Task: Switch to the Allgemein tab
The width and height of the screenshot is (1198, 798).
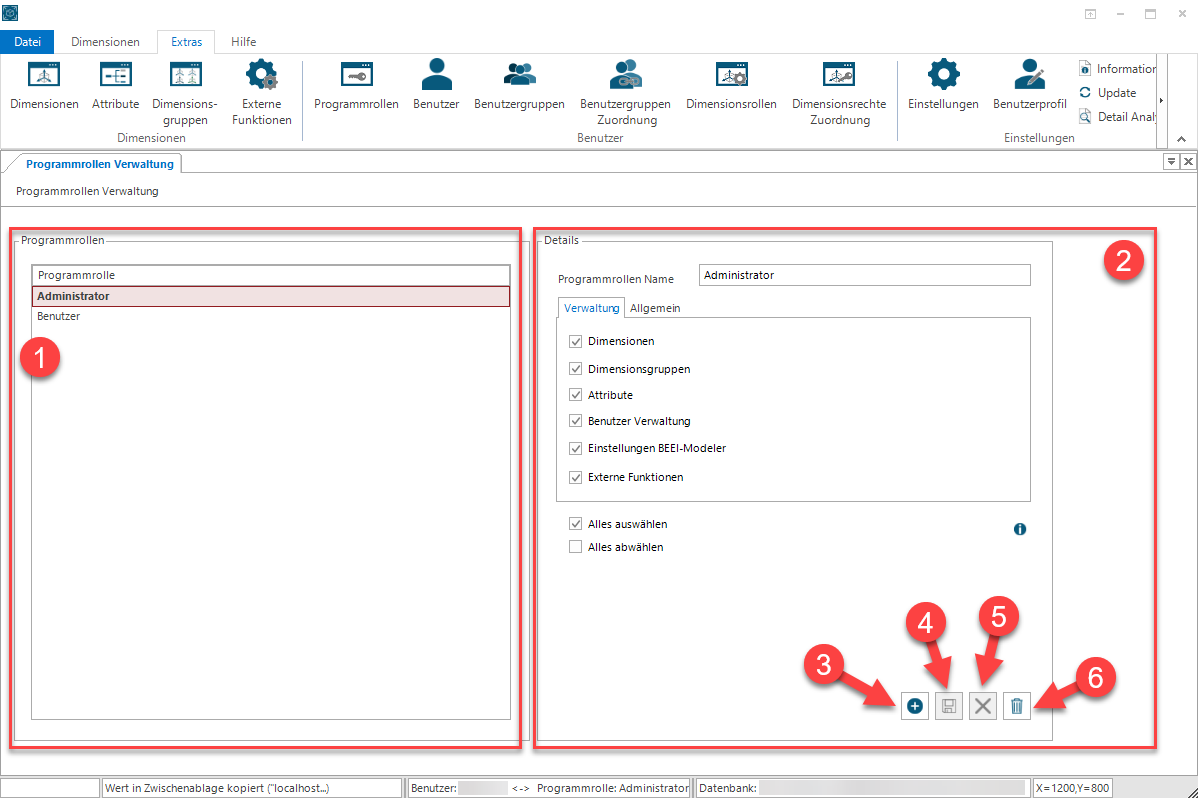Action: coord(655,308)
